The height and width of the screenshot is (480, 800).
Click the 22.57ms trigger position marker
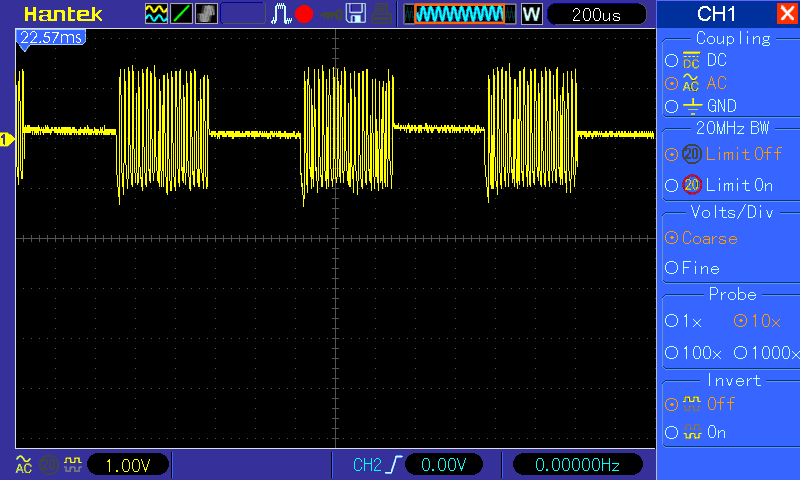tap(51, 40)
